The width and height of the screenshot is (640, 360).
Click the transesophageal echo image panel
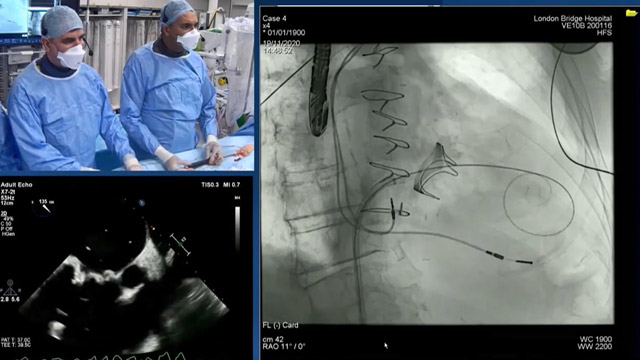127,267
